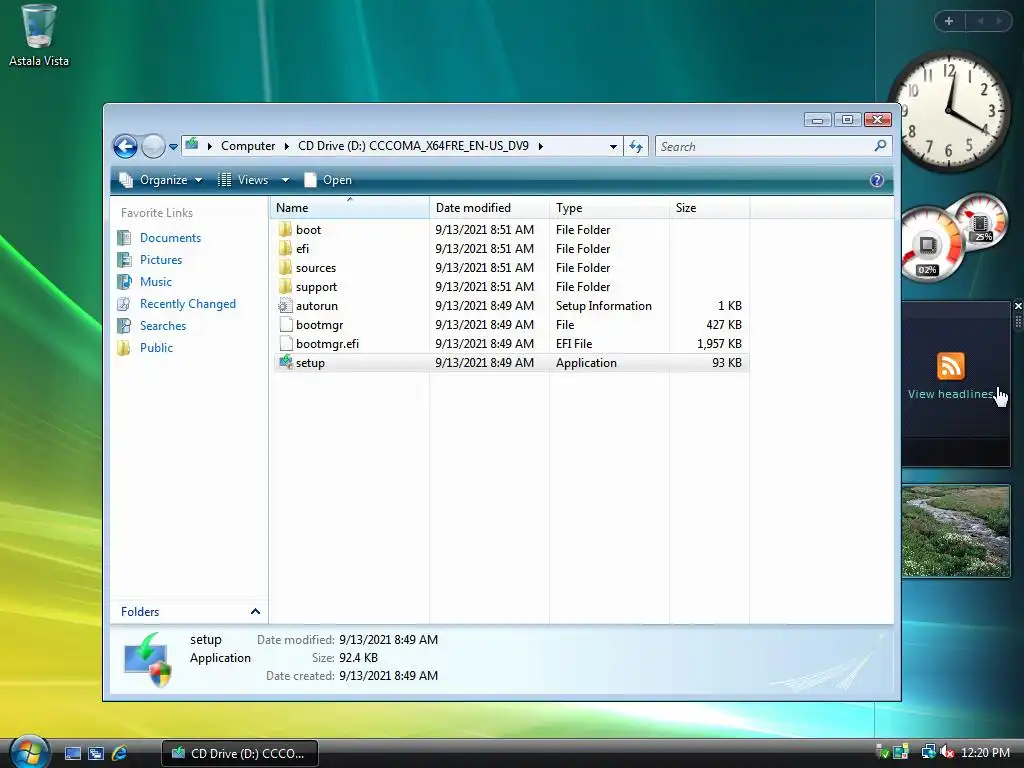The height and width of the screenshot is (768, 1024).
Task: Expand the arrow after Computer breadcrumb
Action: [287, 146]
